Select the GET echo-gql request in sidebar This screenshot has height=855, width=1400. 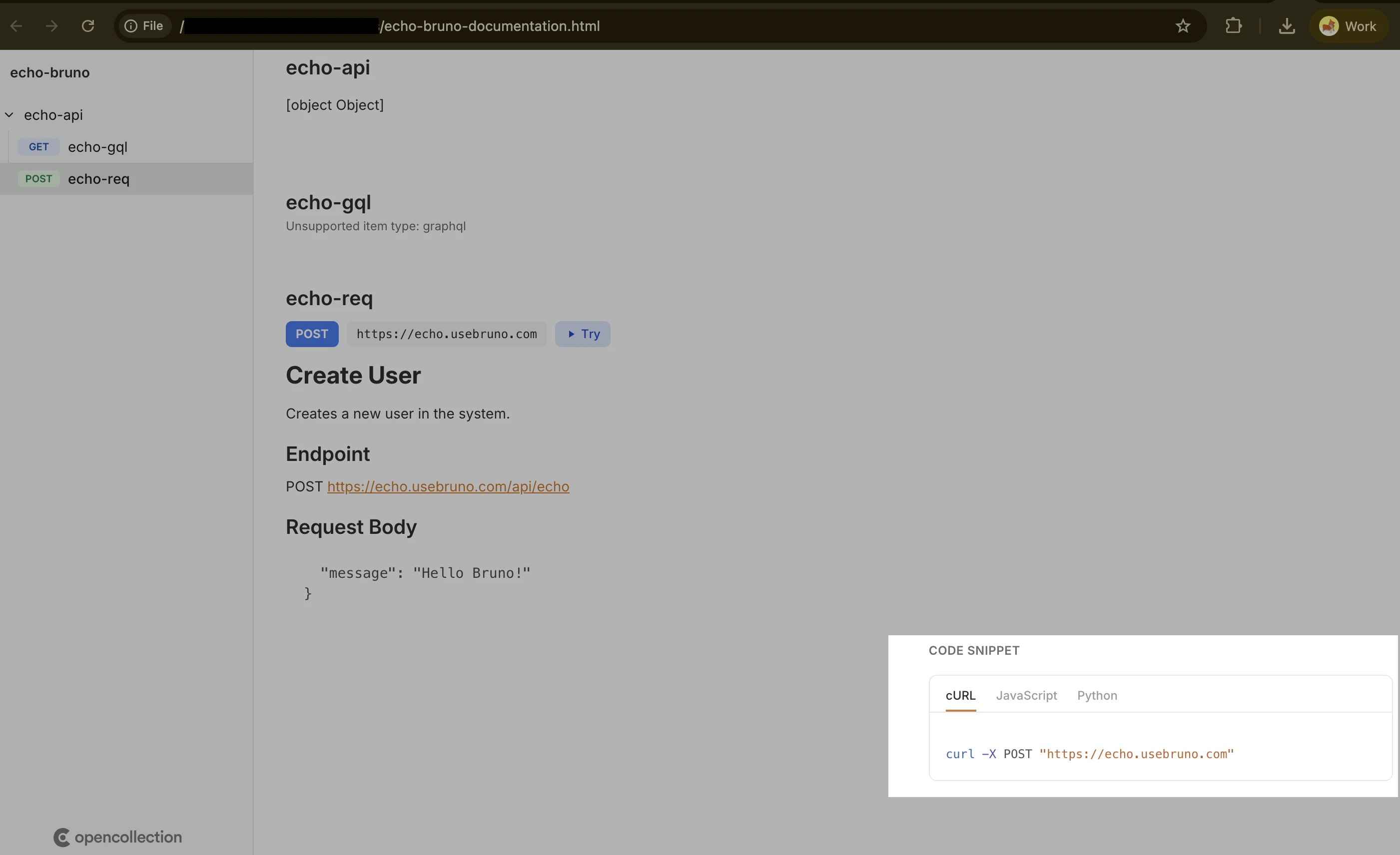pos(97,146)
